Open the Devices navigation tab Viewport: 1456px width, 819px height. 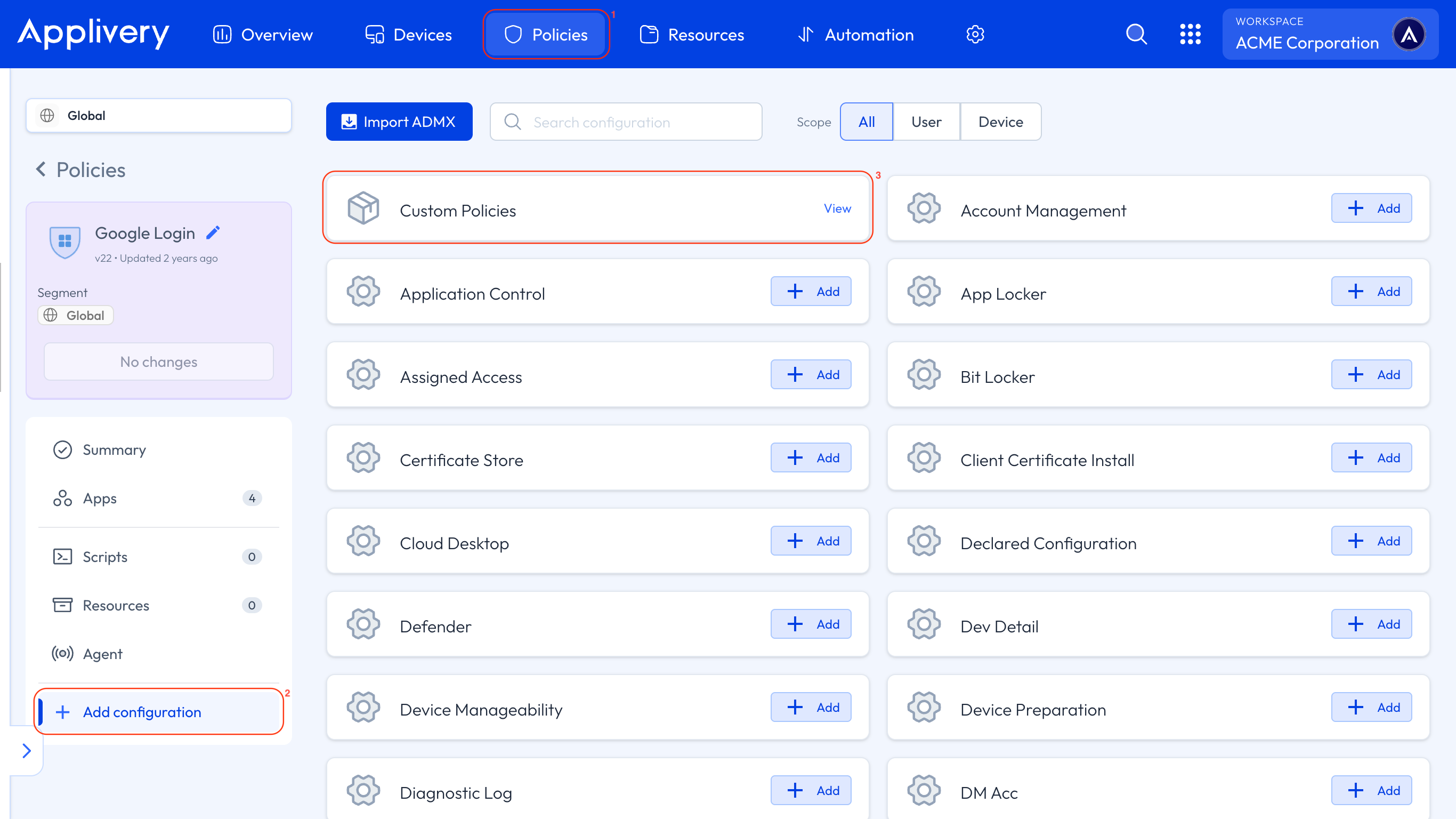(408, 35)
